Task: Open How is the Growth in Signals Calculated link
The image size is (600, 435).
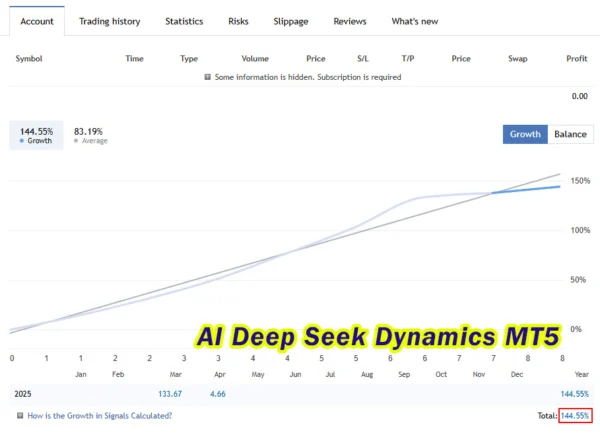Action: 99,415
